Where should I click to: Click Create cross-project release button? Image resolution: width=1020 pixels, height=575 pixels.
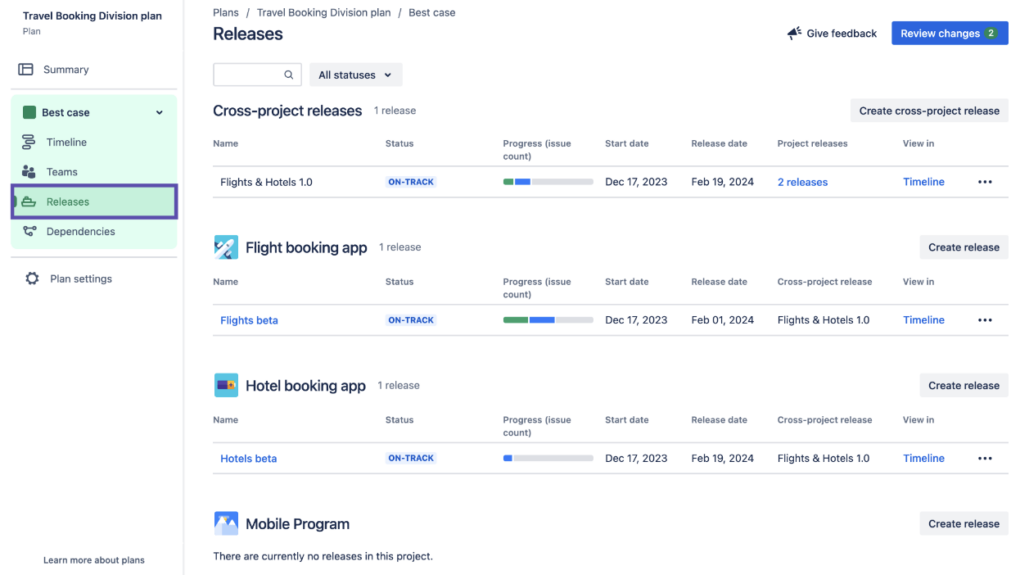tap(929, 111)
